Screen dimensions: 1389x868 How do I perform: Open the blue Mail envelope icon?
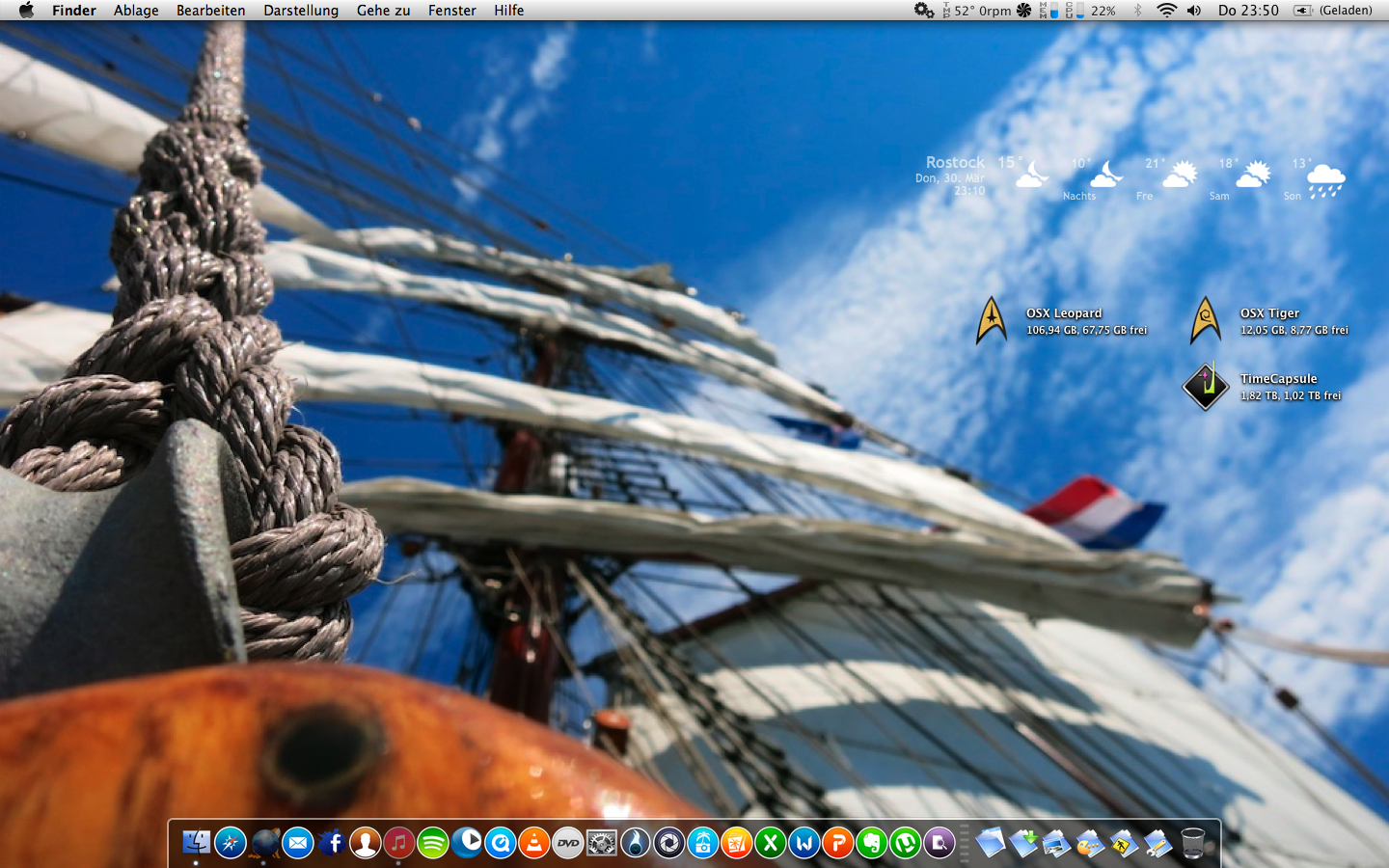click(x=298, y=843)
